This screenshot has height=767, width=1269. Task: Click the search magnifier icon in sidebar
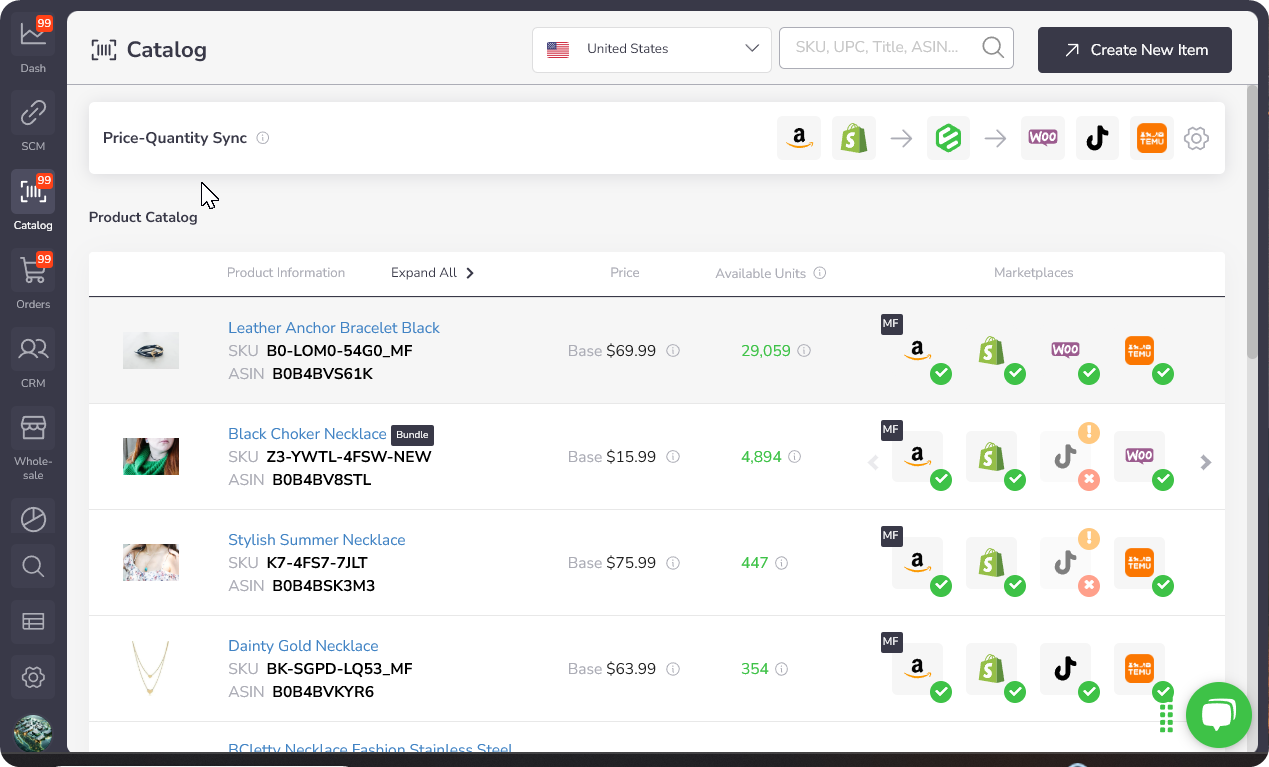[33, 567]
